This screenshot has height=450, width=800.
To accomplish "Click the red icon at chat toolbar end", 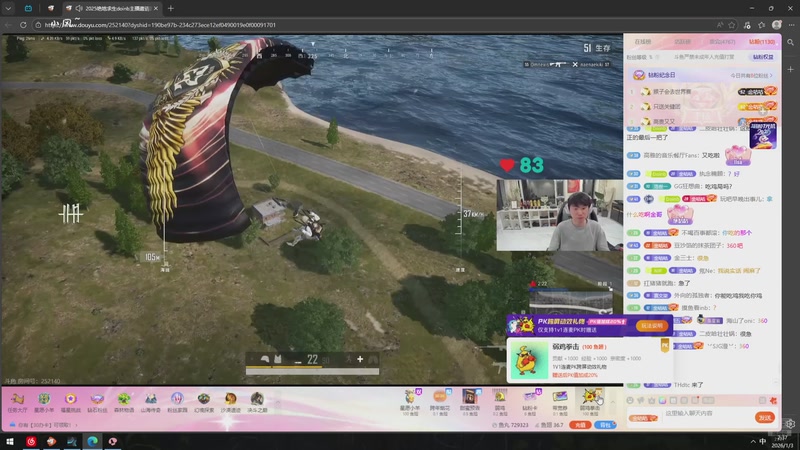I will [773, 401].
